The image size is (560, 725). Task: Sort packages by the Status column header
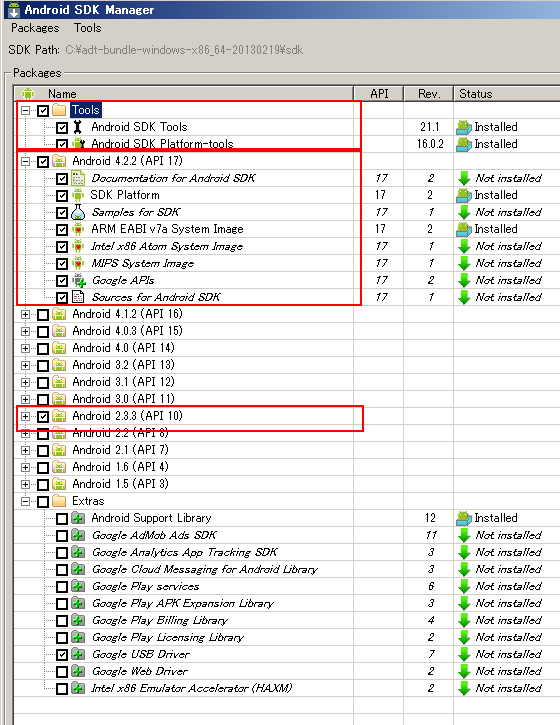[x=506, y=93]
